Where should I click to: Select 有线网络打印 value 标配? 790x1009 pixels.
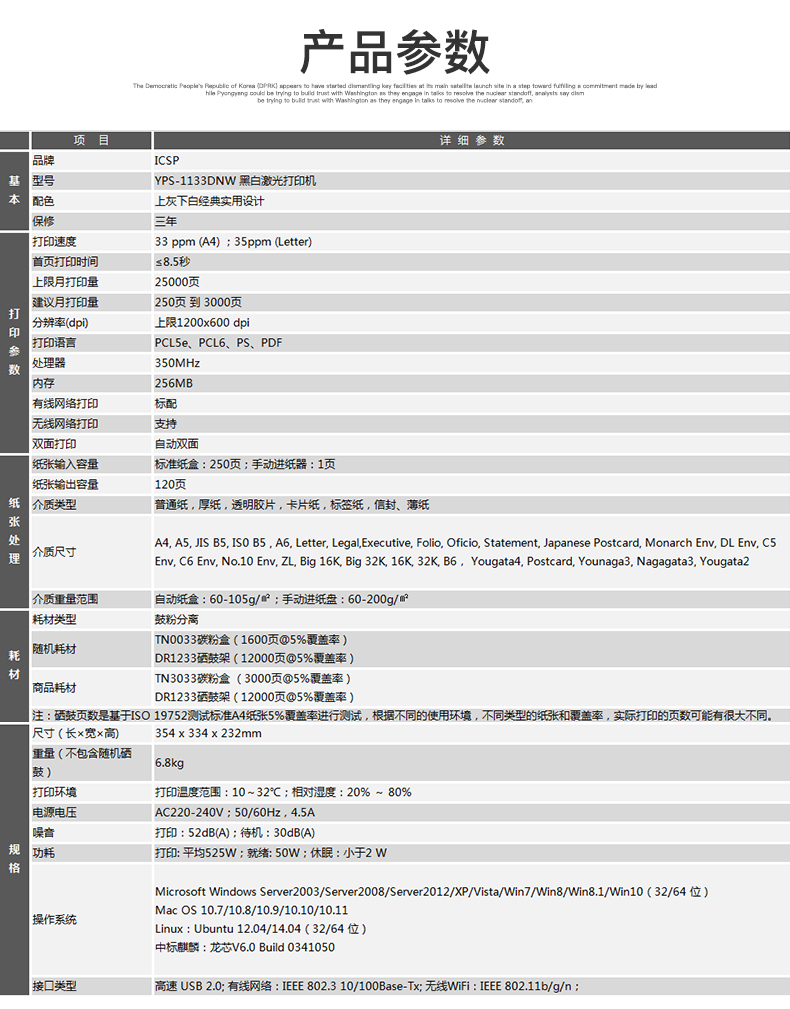[165, 403]
